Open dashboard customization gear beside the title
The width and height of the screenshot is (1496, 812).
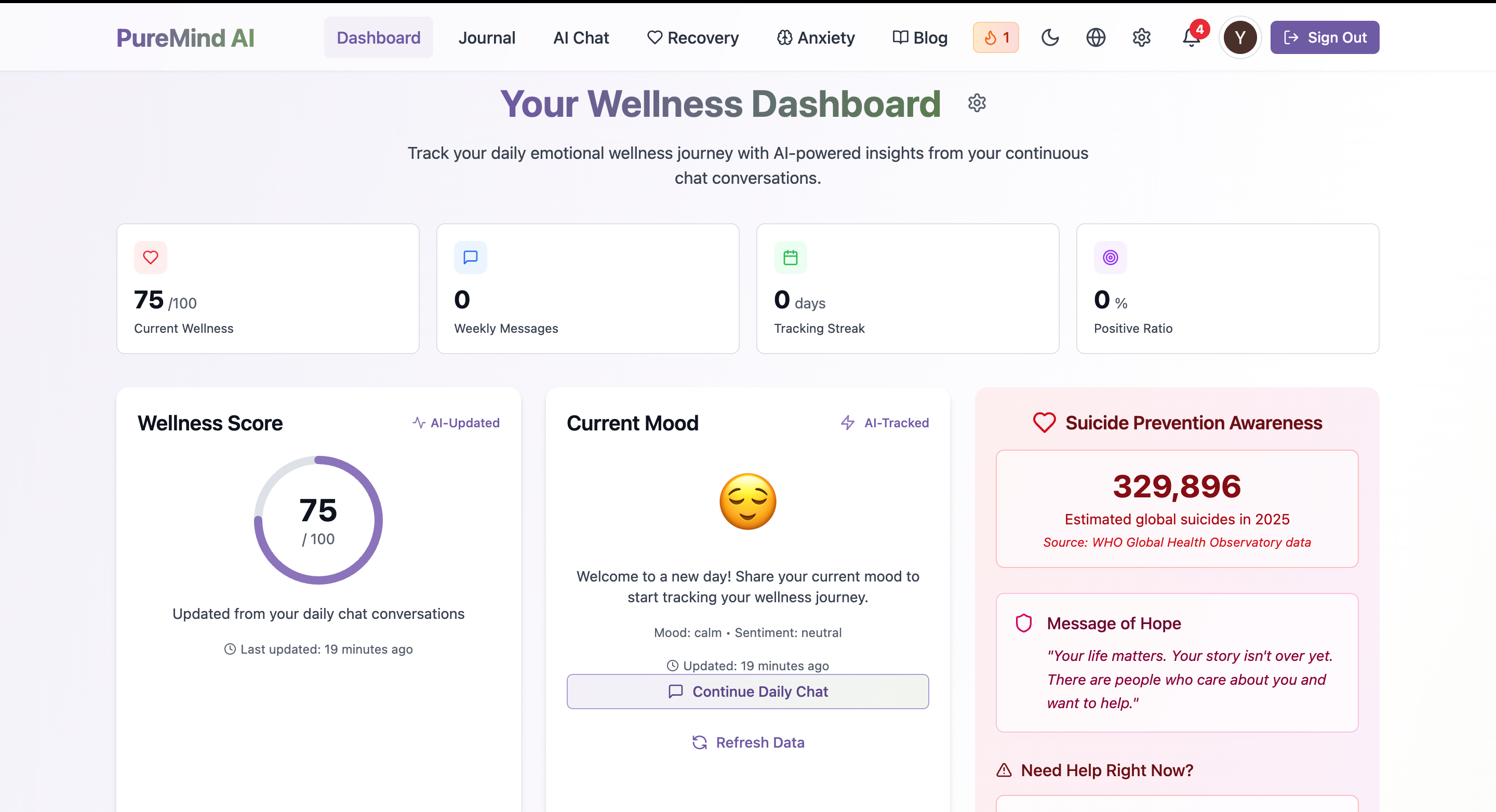[977, 103]
